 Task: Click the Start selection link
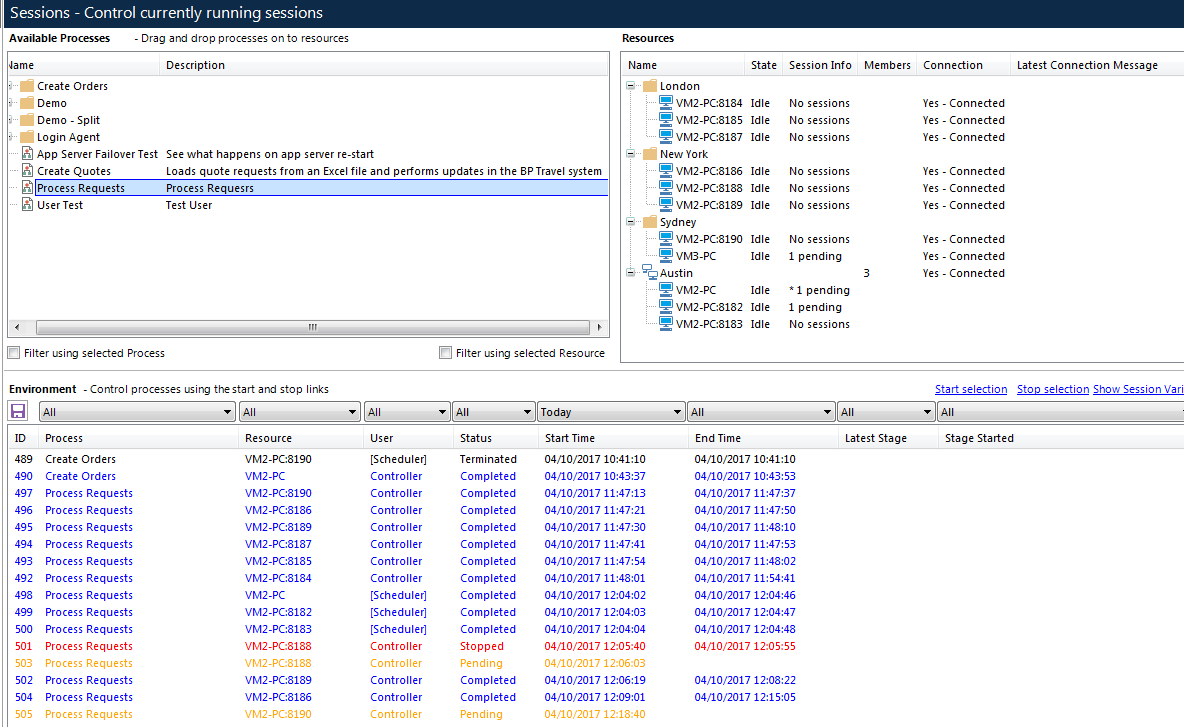tap(970, 389)
